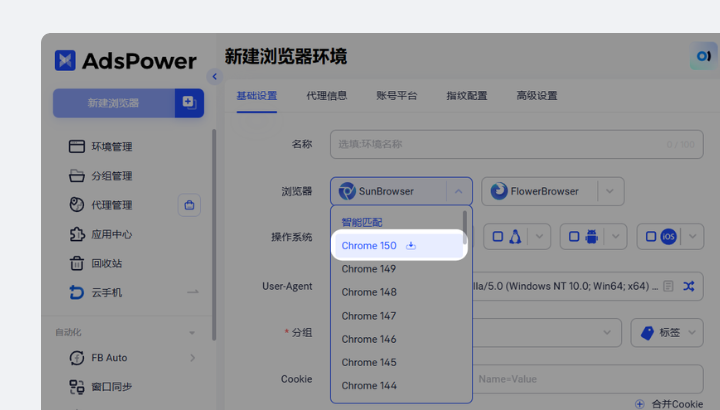Select Chrome 146 from the list
720x410 pixels.
point(369,339)
